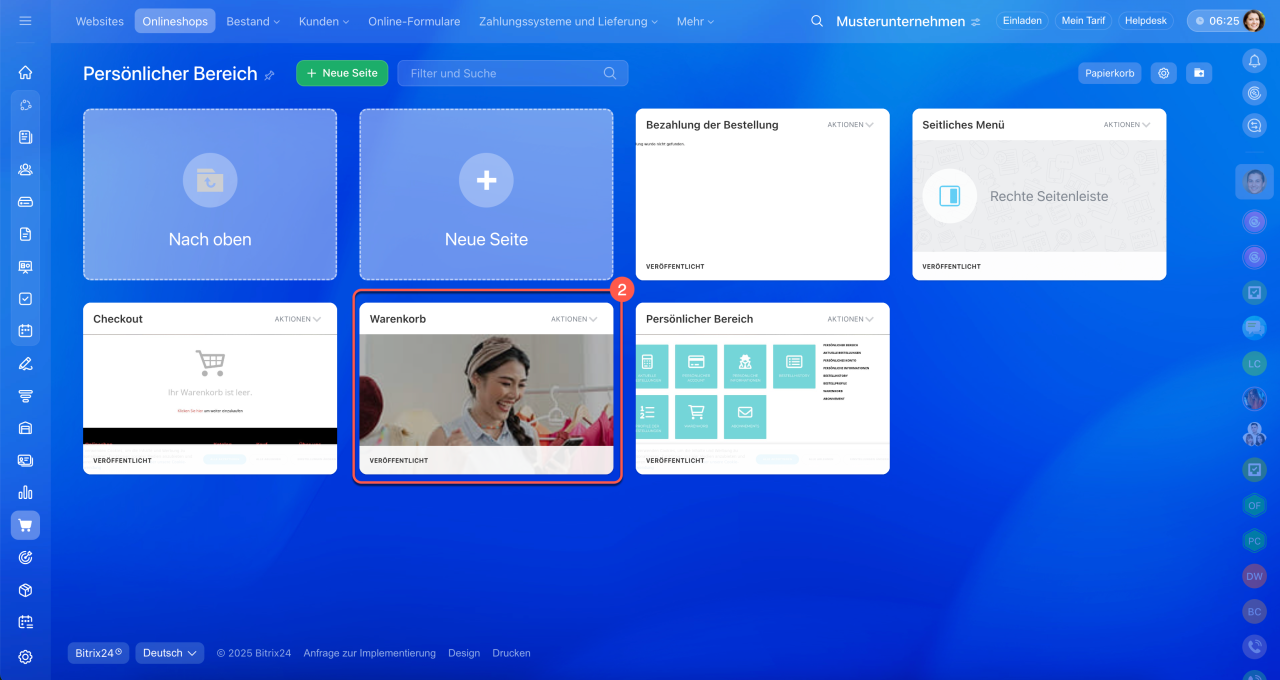
Task: Expand the Mehr menu
Action: pyautogui.click(x=695, y=21)
